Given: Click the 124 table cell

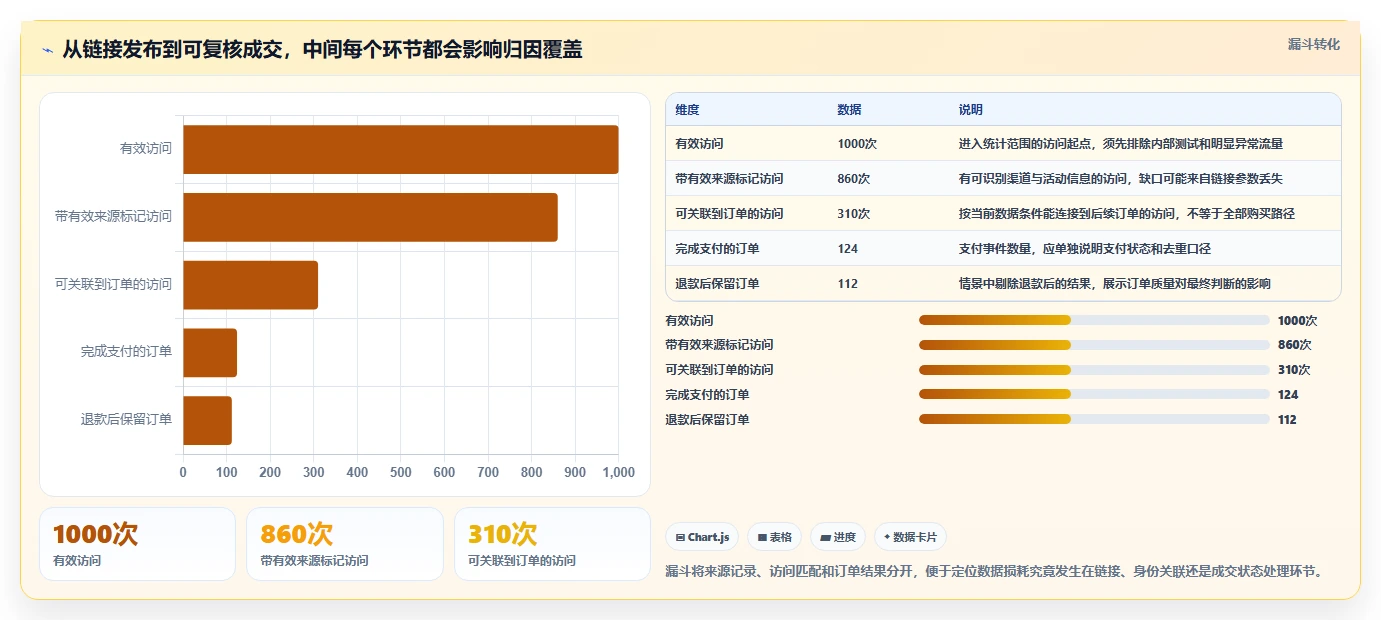Looking at the screenshot, I should tap(848, 249).
